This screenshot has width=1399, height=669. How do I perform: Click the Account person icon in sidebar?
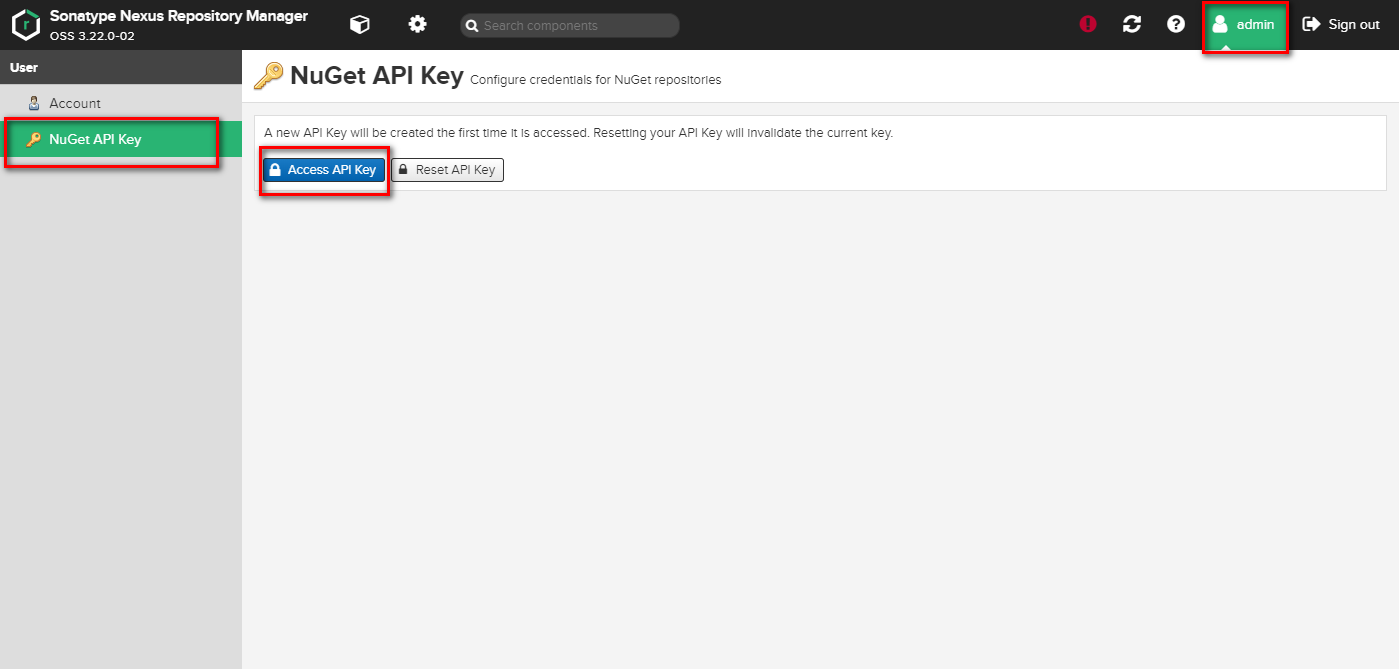[x=33, y=103]
